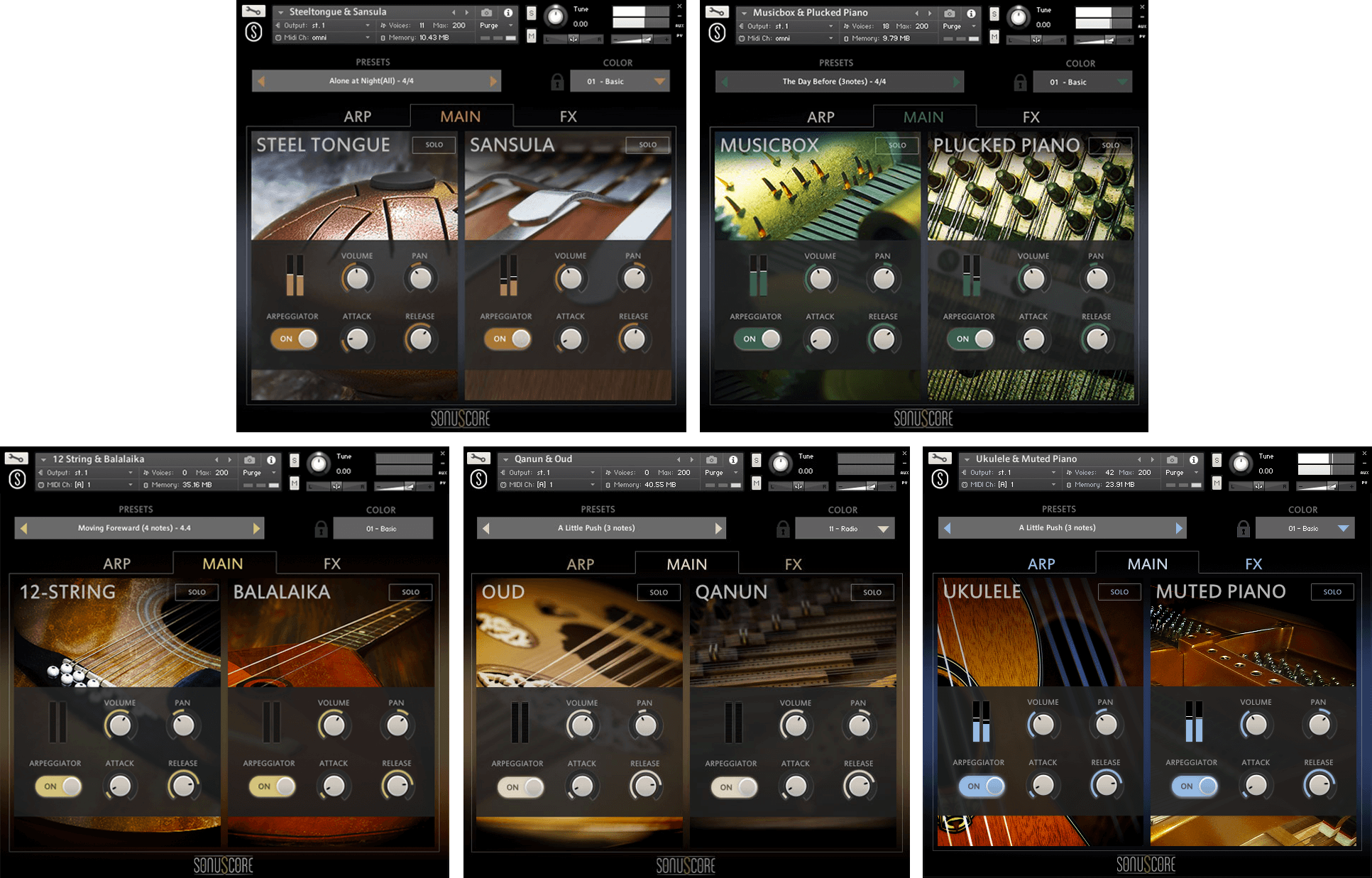
Task: Open Output st.1 dropdown in Musicbox header
Action: click(786, 26)
